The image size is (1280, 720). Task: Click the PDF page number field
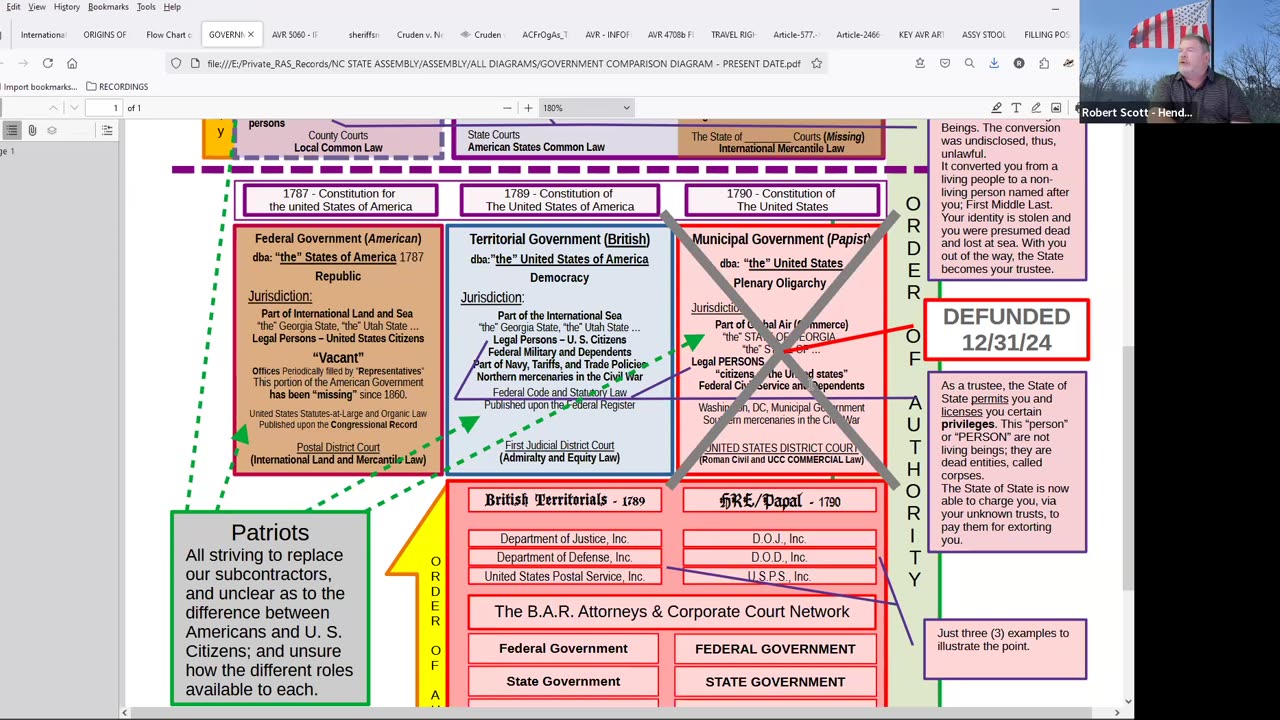point(103,108)
